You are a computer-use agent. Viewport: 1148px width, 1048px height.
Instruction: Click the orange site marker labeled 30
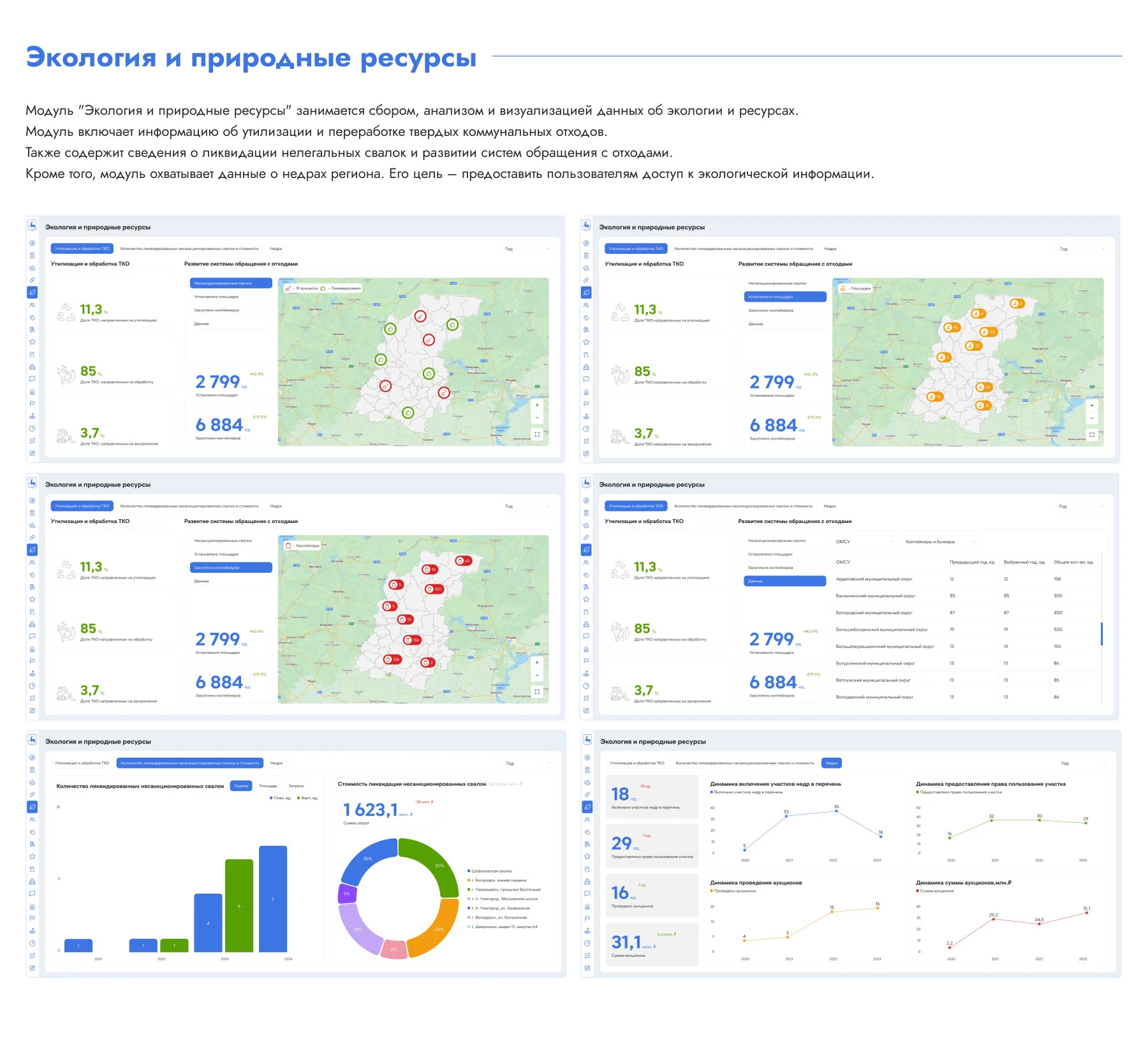[x=973, y=346]
